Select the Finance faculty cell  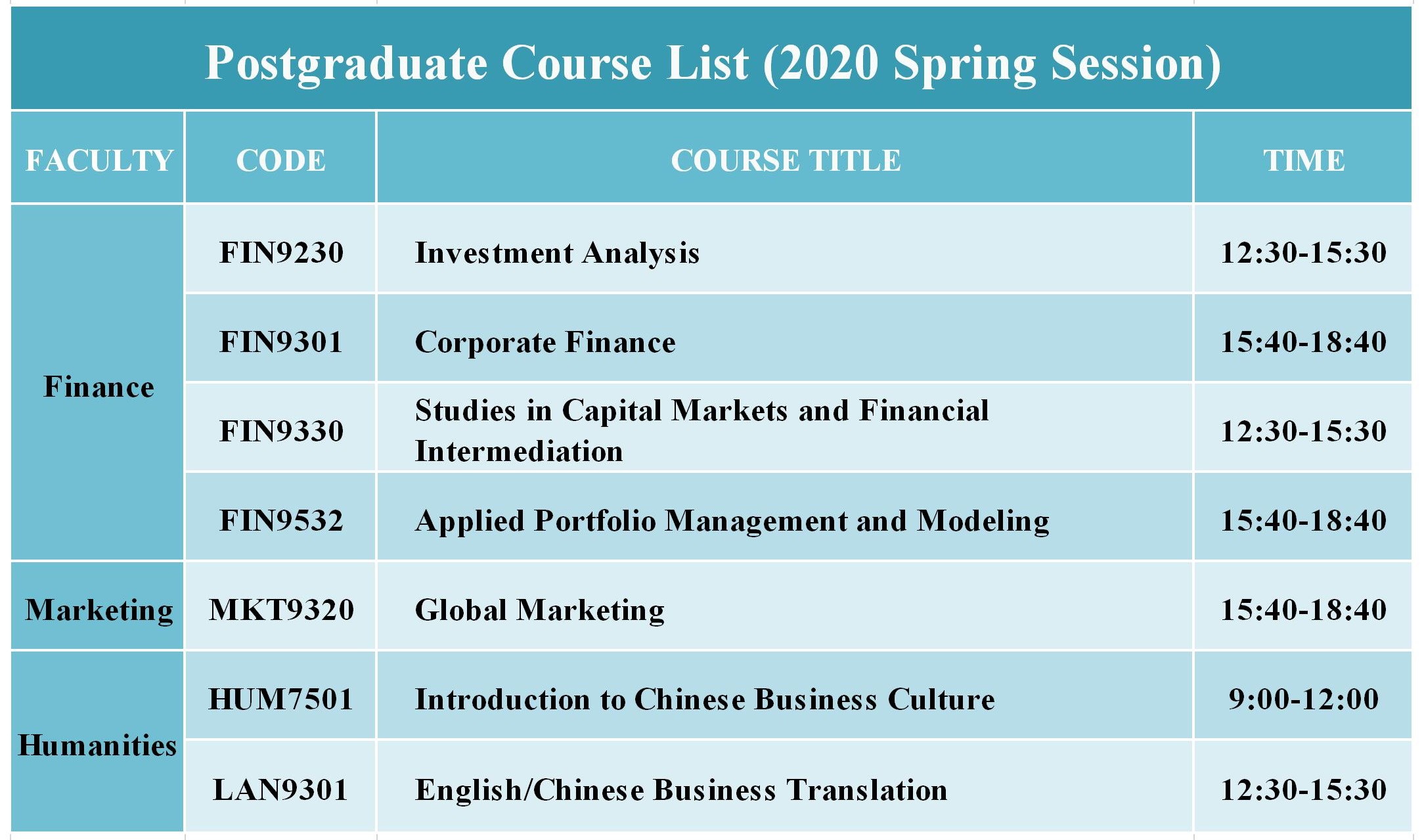pyautogui.click(x=97, y=382)
